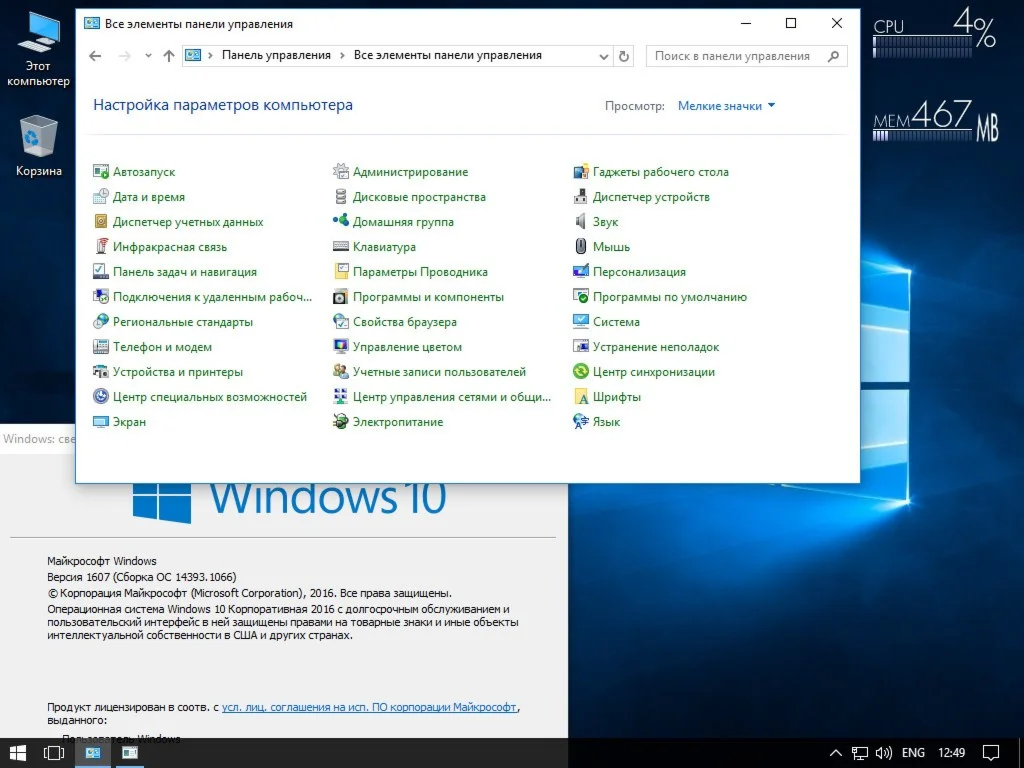Click the Мышь mouse icon
The width and height of the screenshot is (1024, 768).
pos(581,247)
